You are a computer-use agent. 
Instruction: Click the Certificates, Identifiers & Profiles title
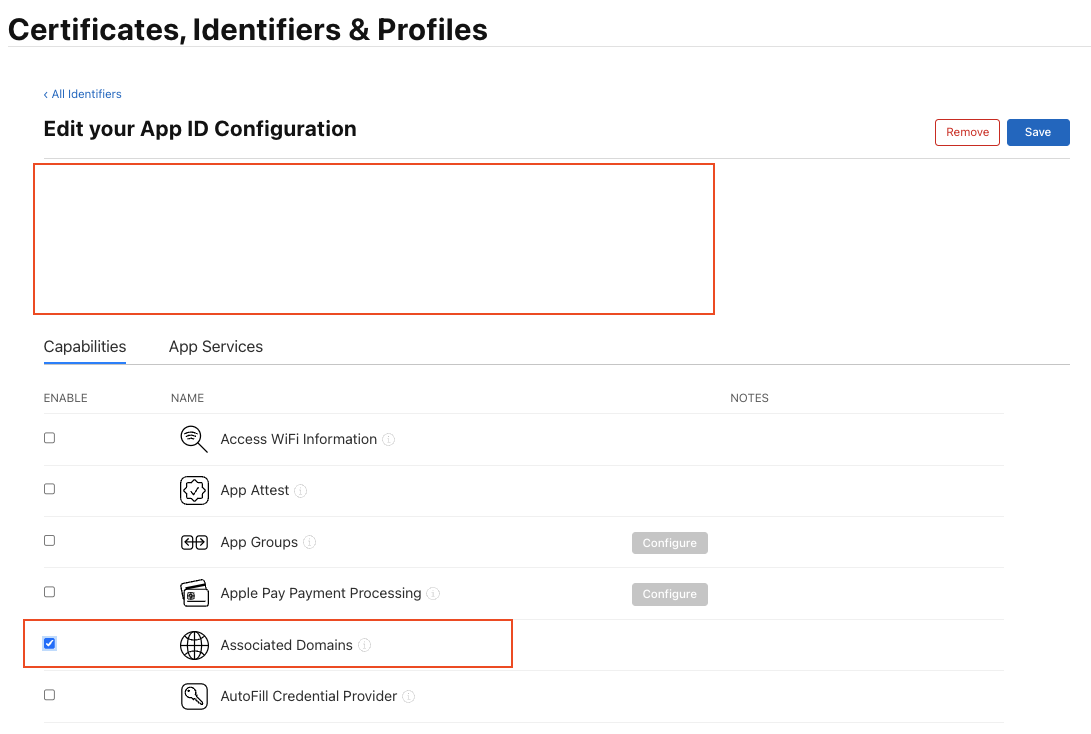pyautogui.click(x=248, y=30)
